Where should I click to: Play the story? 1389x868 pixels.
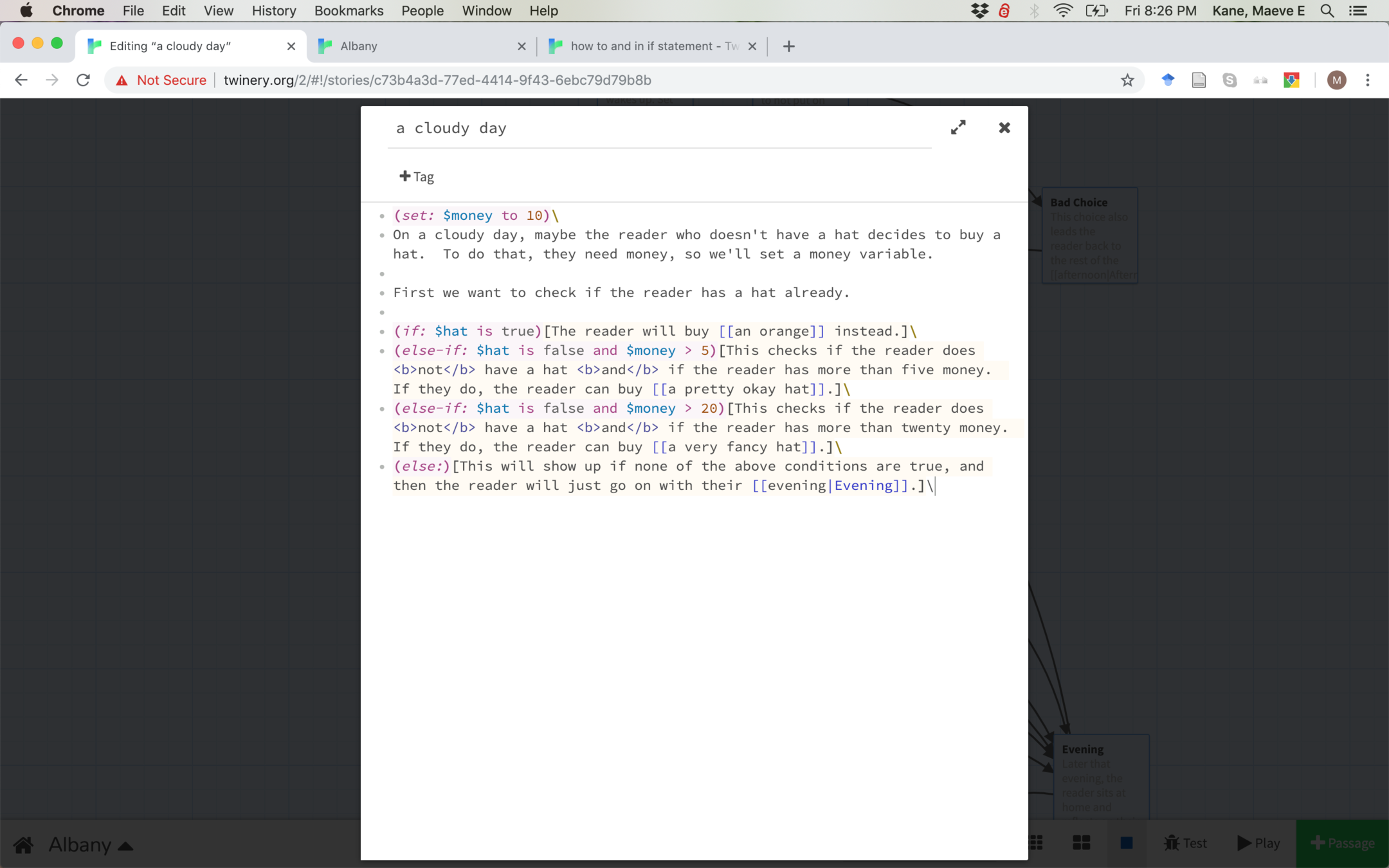pos(1258,843)
